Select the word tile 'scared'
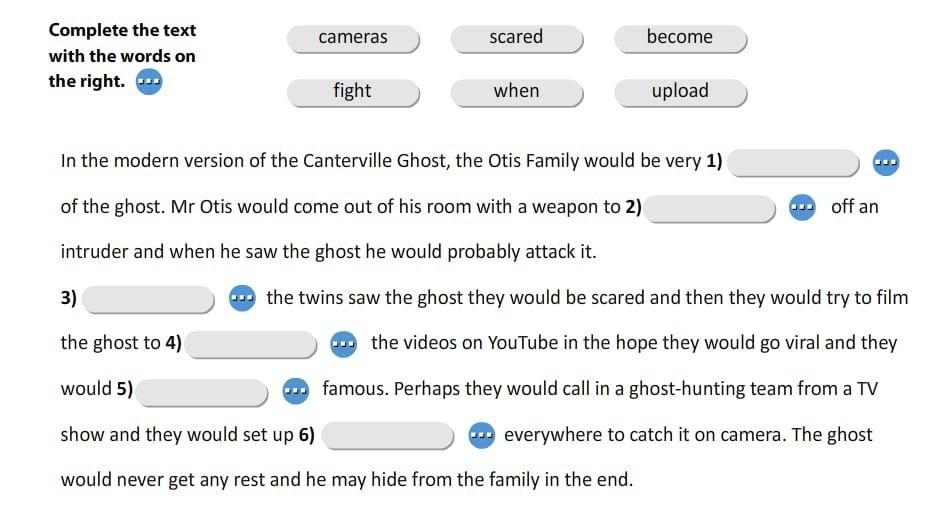Viewport: 936px width, 513px height. pos(516,38)
